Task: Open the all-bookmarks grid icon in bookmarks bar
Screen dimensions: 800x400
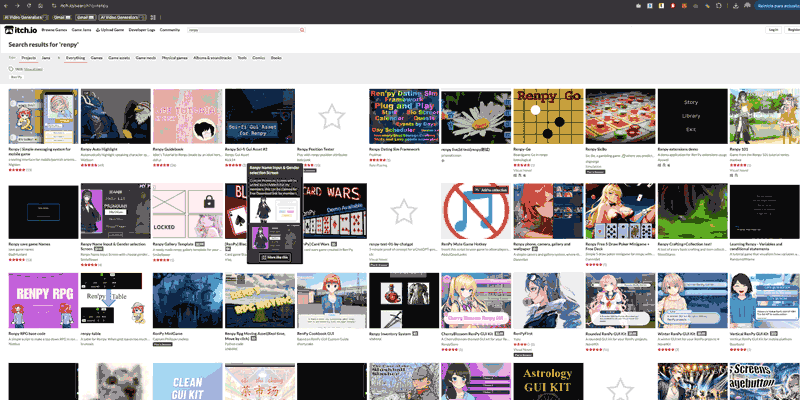Action: click(153, 17)
